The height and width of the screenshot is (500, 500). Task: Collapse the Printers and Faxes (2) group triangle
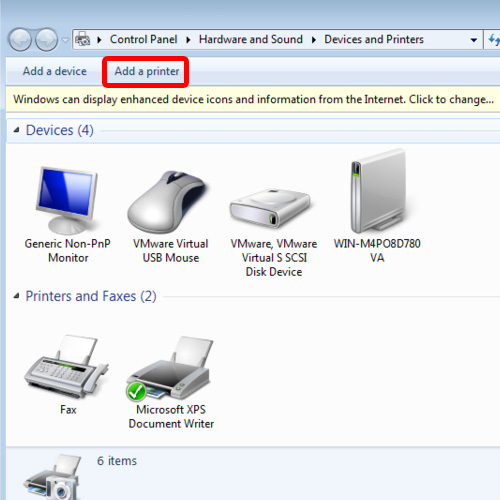[x=16, y=296]
